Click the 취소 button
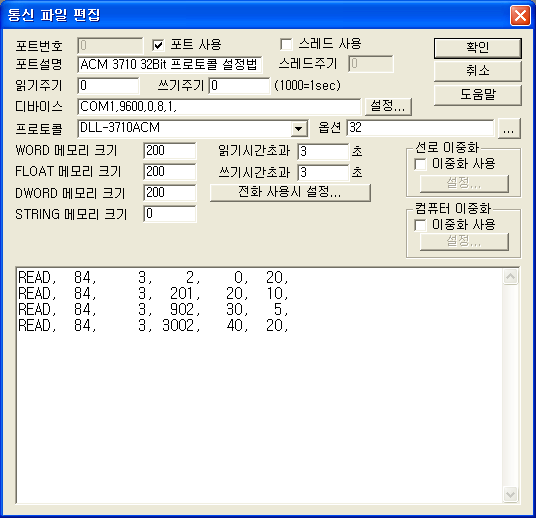The image size is (536, 518). (478, 71)
